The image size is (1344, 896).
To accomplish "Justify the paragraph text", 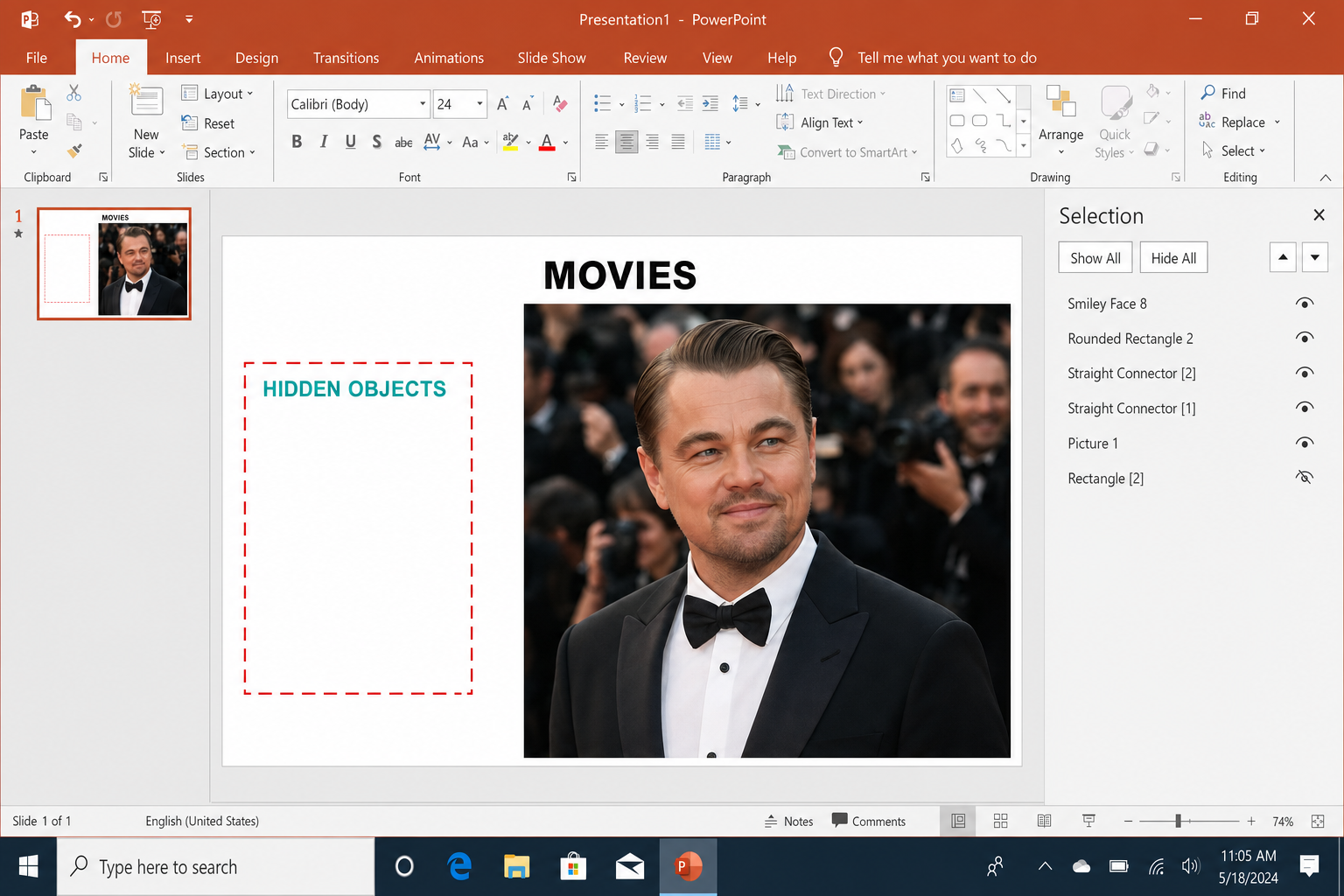I will (x=678, y=142).
